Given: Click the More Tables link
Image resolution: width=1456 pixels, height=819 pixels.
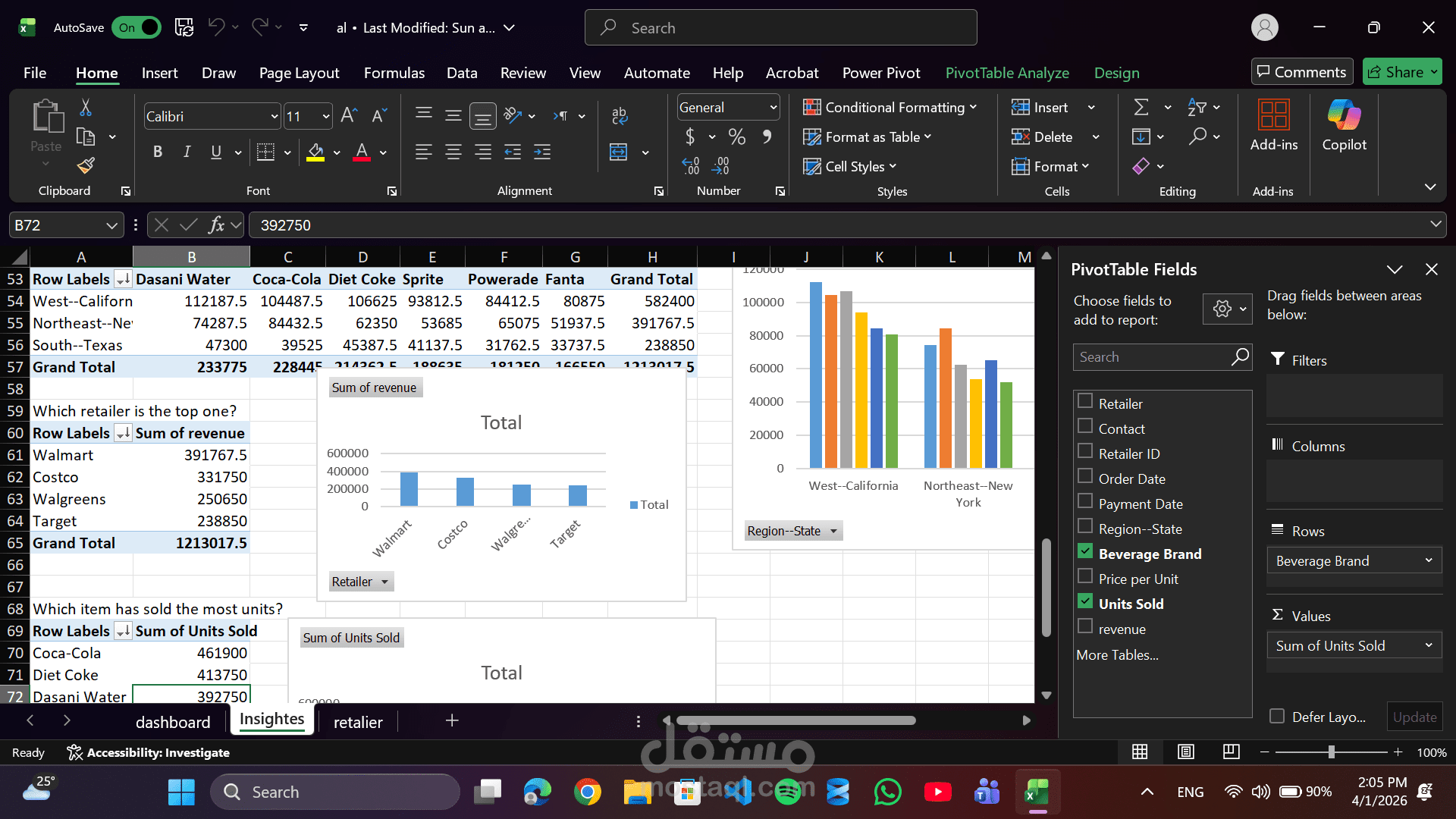Looking at the screenshot, I should click(1117, 654).
